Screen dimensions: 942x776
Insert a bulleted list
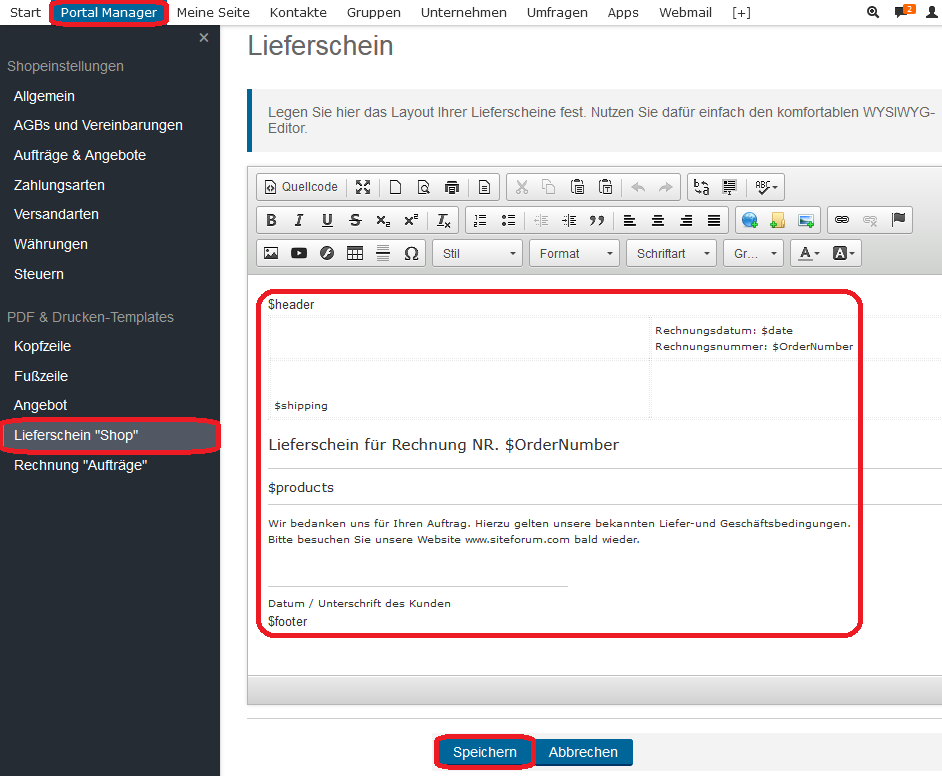pyautogui.click(x=508, y=220)
